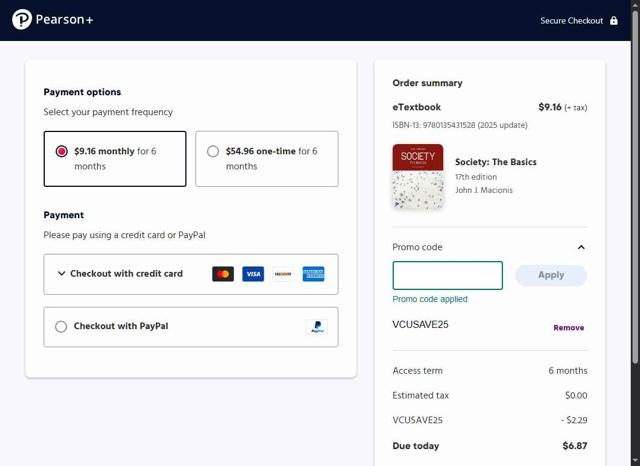Screen dimensions: 640x466
Task: Click the John J. Macionis author text
Action: tap(484, 190)
